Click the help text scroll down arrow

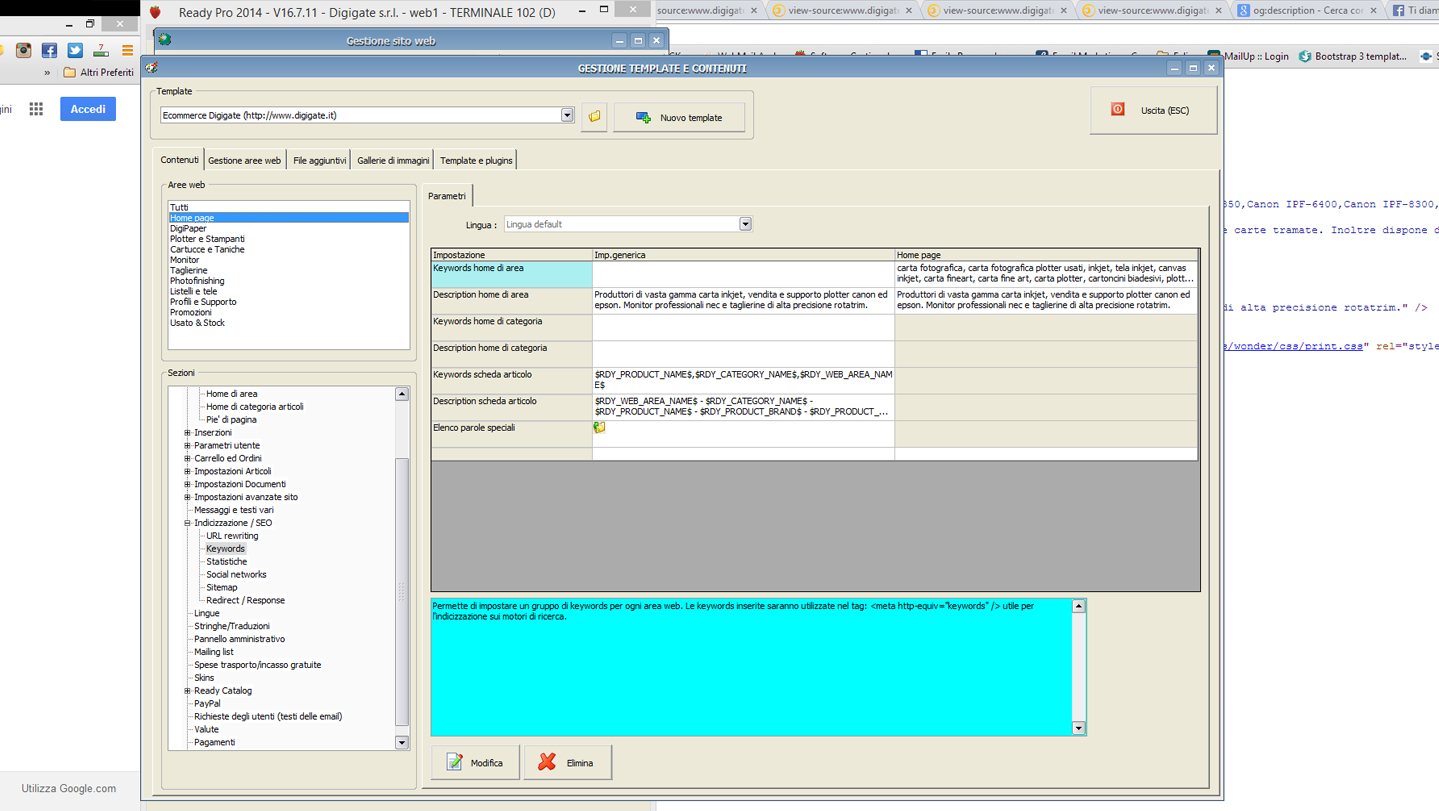click(1078, 728)
